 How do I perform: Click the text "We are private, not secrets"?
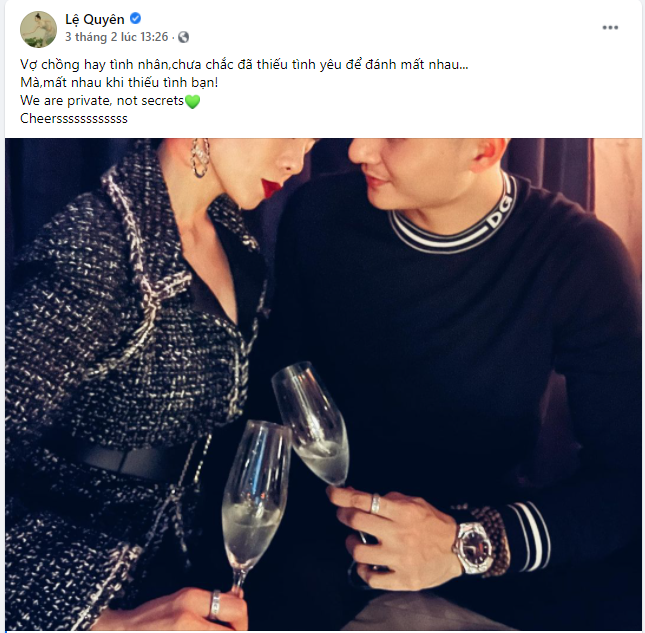click(x=102, y=101)
